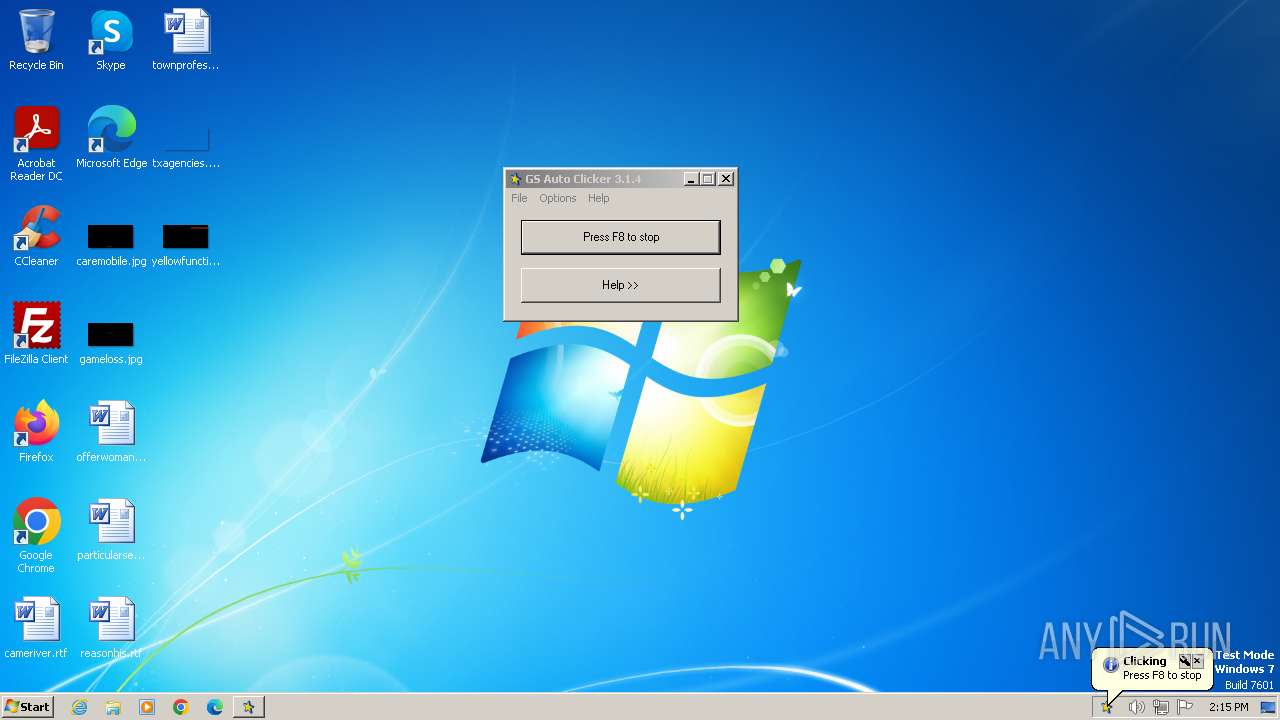The width and height of the screenshot is (1280, 720).
Task: Click the "Help >>" button
Action: 621,285
